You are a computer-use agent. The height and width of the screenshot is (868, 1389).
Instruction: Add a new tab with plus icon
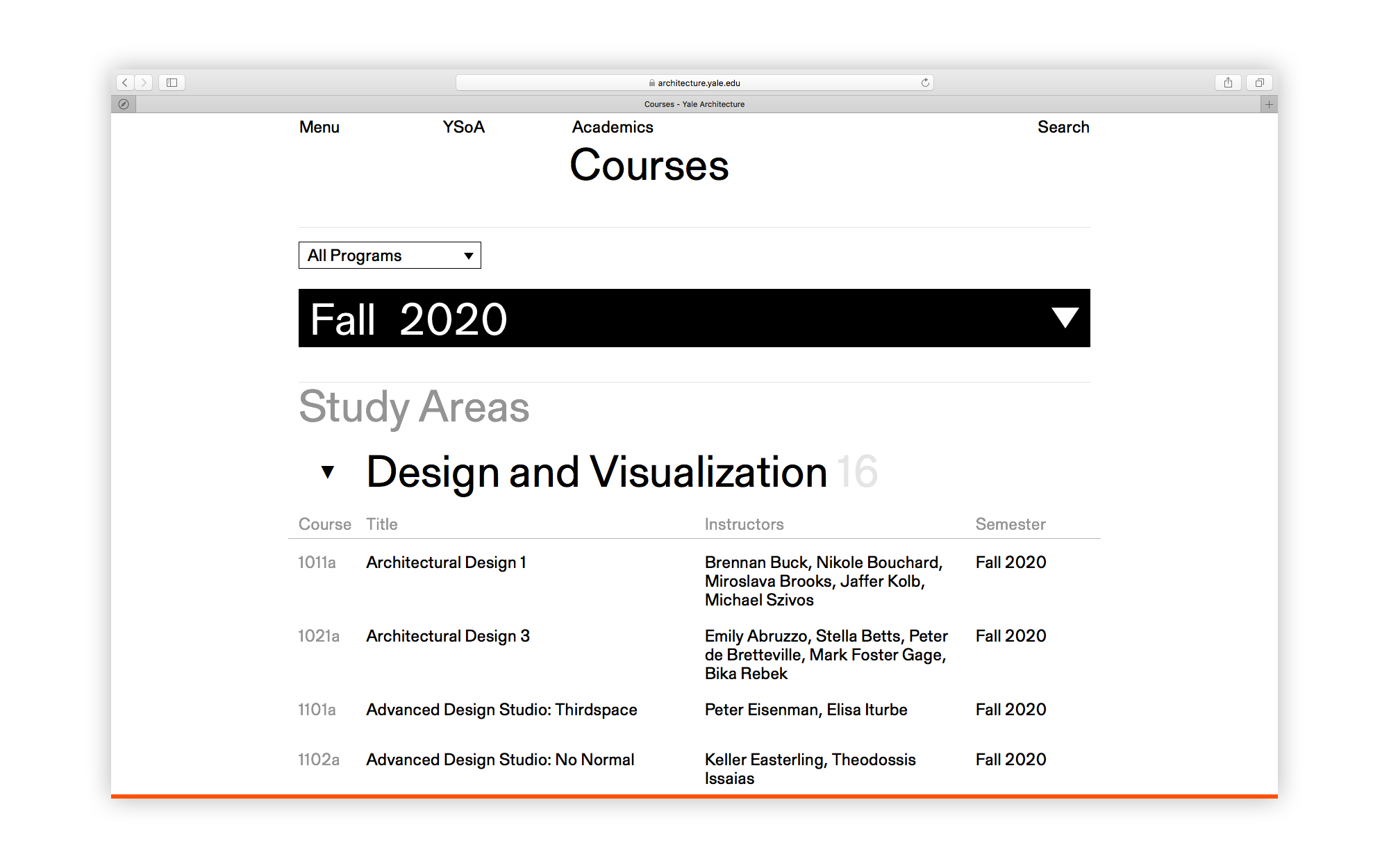(1269, 104)
